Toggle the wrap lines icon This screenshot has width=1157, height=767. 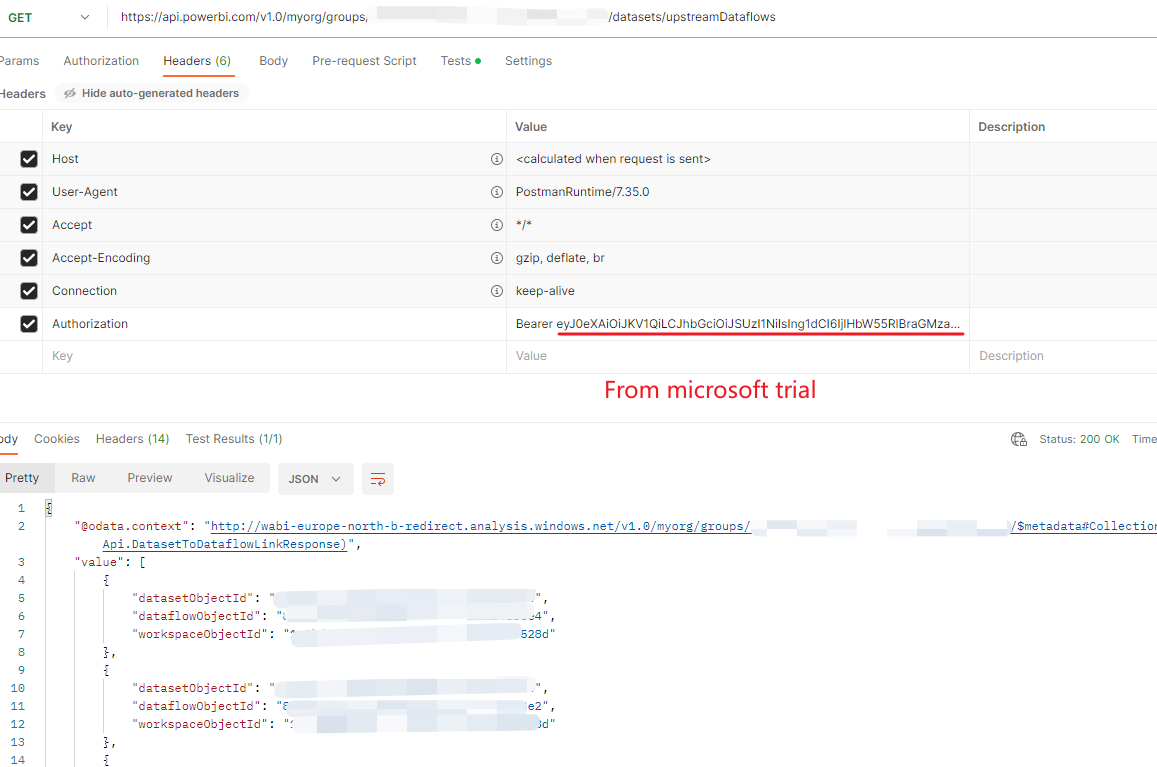tap(378, 479)
